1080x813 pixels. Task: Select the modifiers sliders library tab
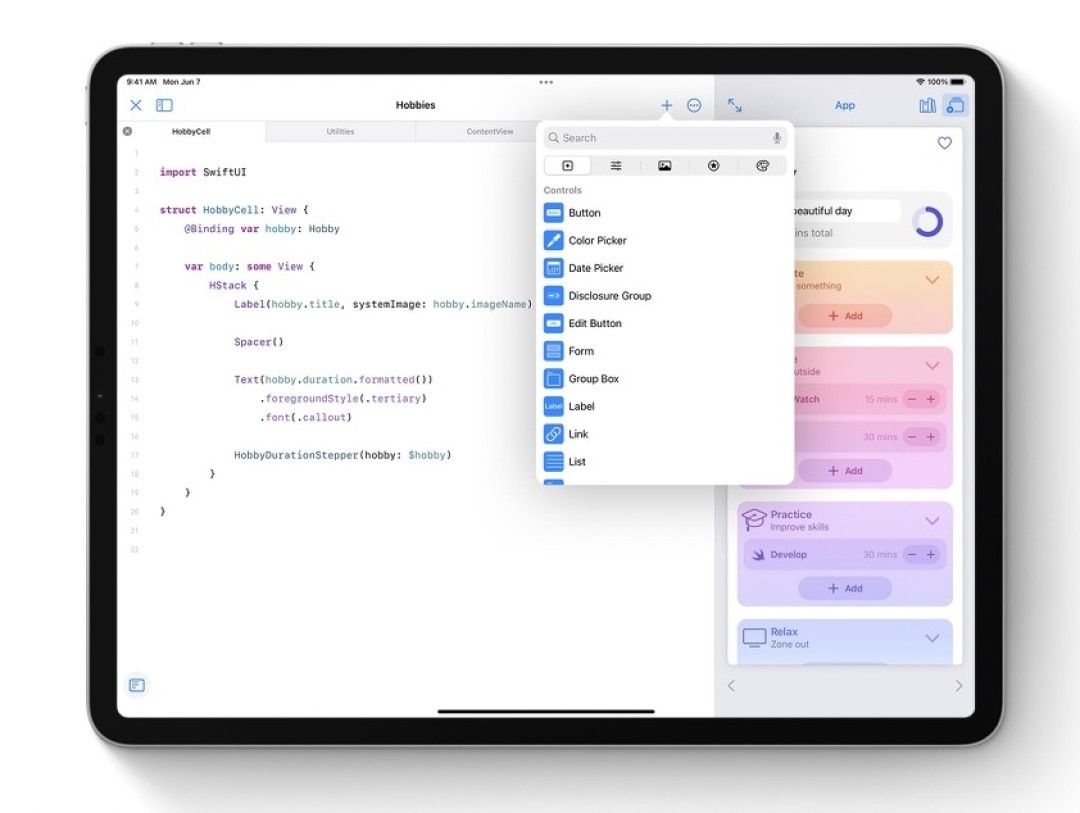(616, 166)
